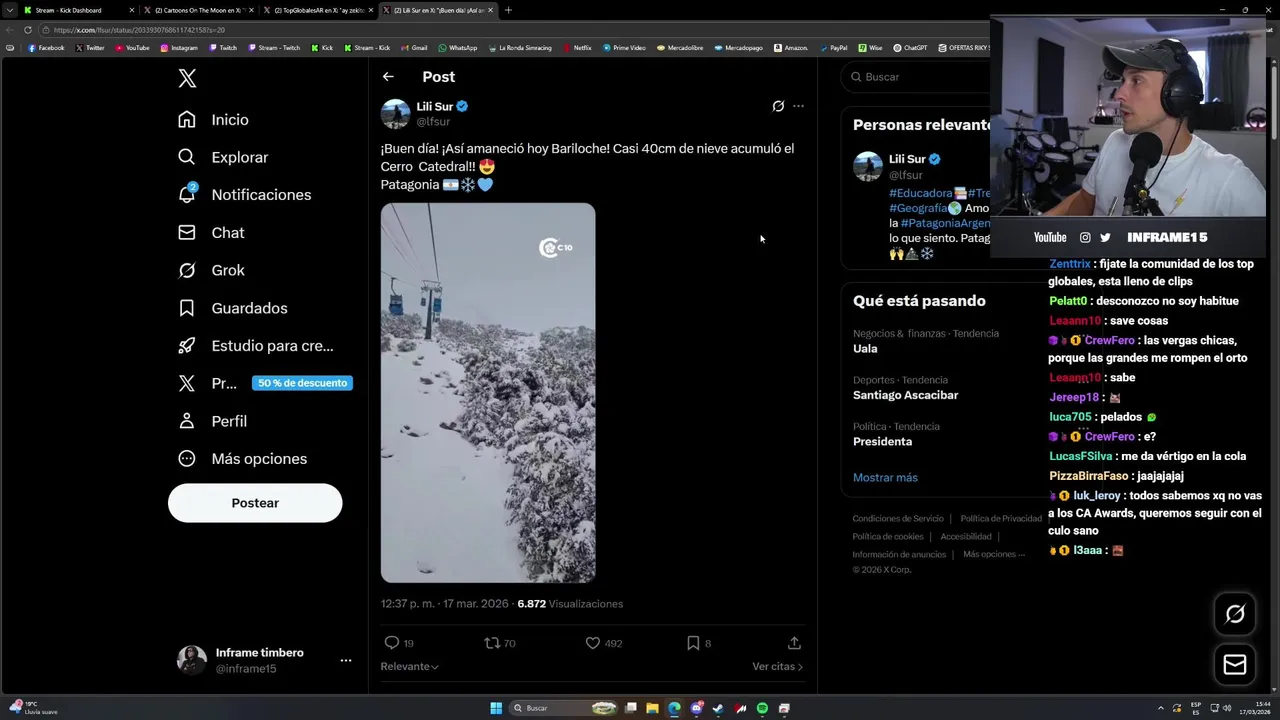Open the Uala trending topic

point(865,348)
